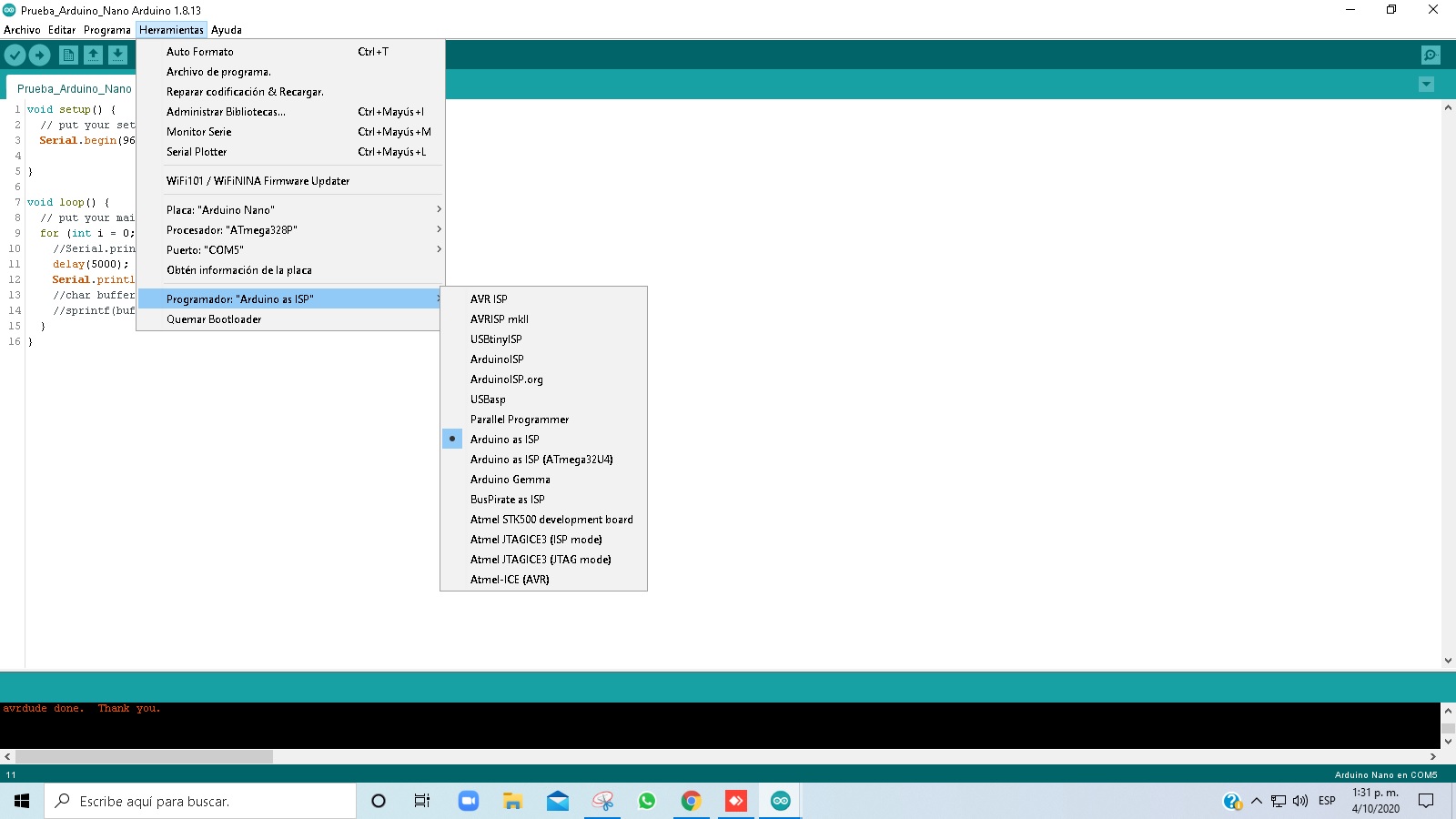Open Task View in the taskbar

tap(422, 801)
